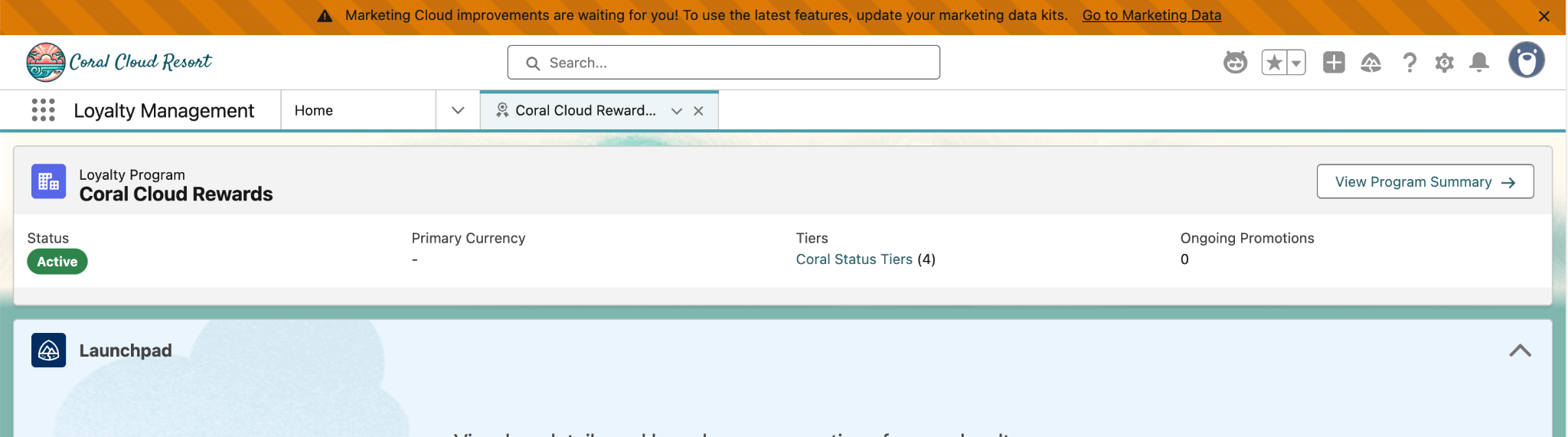Viewport: 1568px width, 437px height.
Task: Open the Global Actions plus icon
Action: click(1334, 63)
